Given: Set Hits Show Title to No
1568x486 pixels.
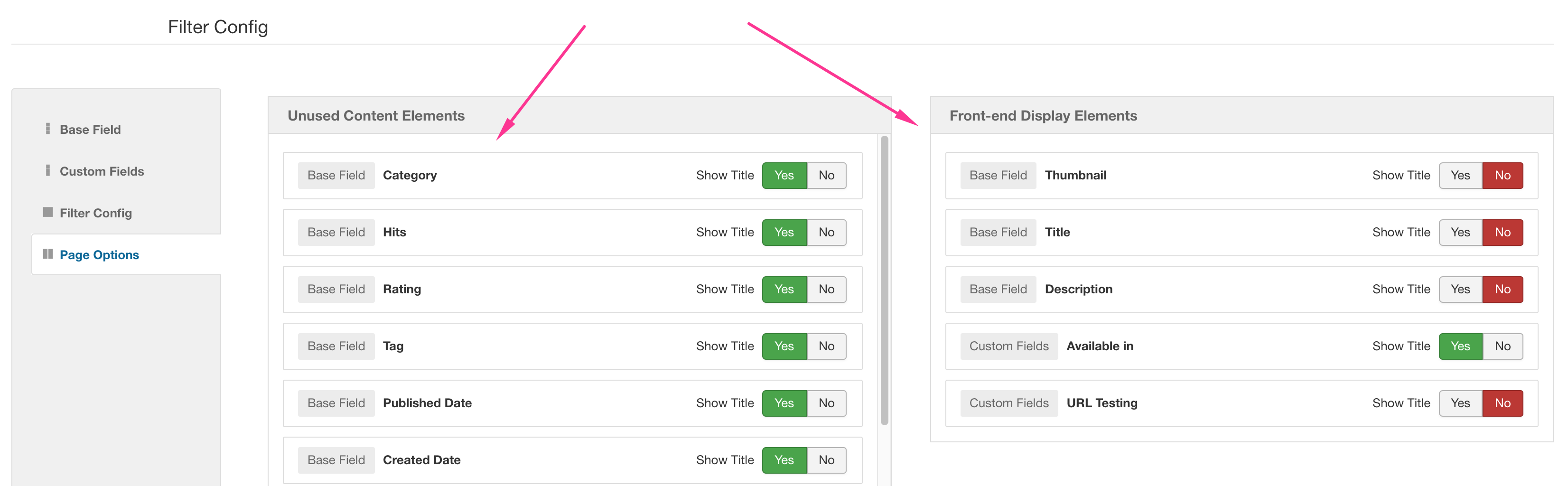Looking at the screenshot, I should pyautogui.click(x=826, y=232).
